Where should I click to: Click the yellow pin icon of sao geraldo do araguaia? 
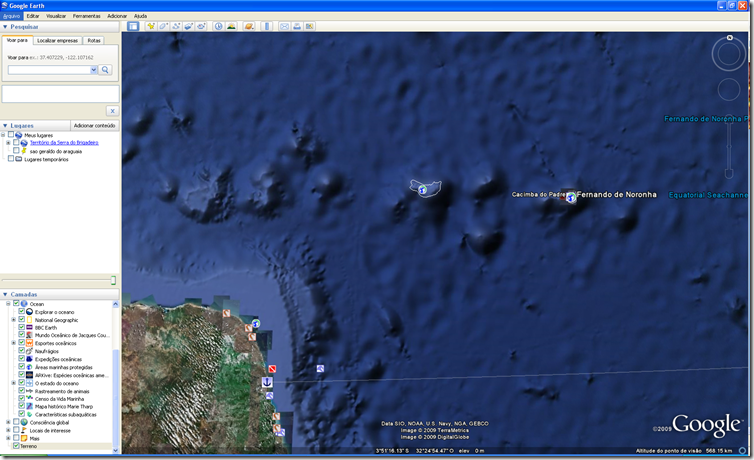coord(24,151)
